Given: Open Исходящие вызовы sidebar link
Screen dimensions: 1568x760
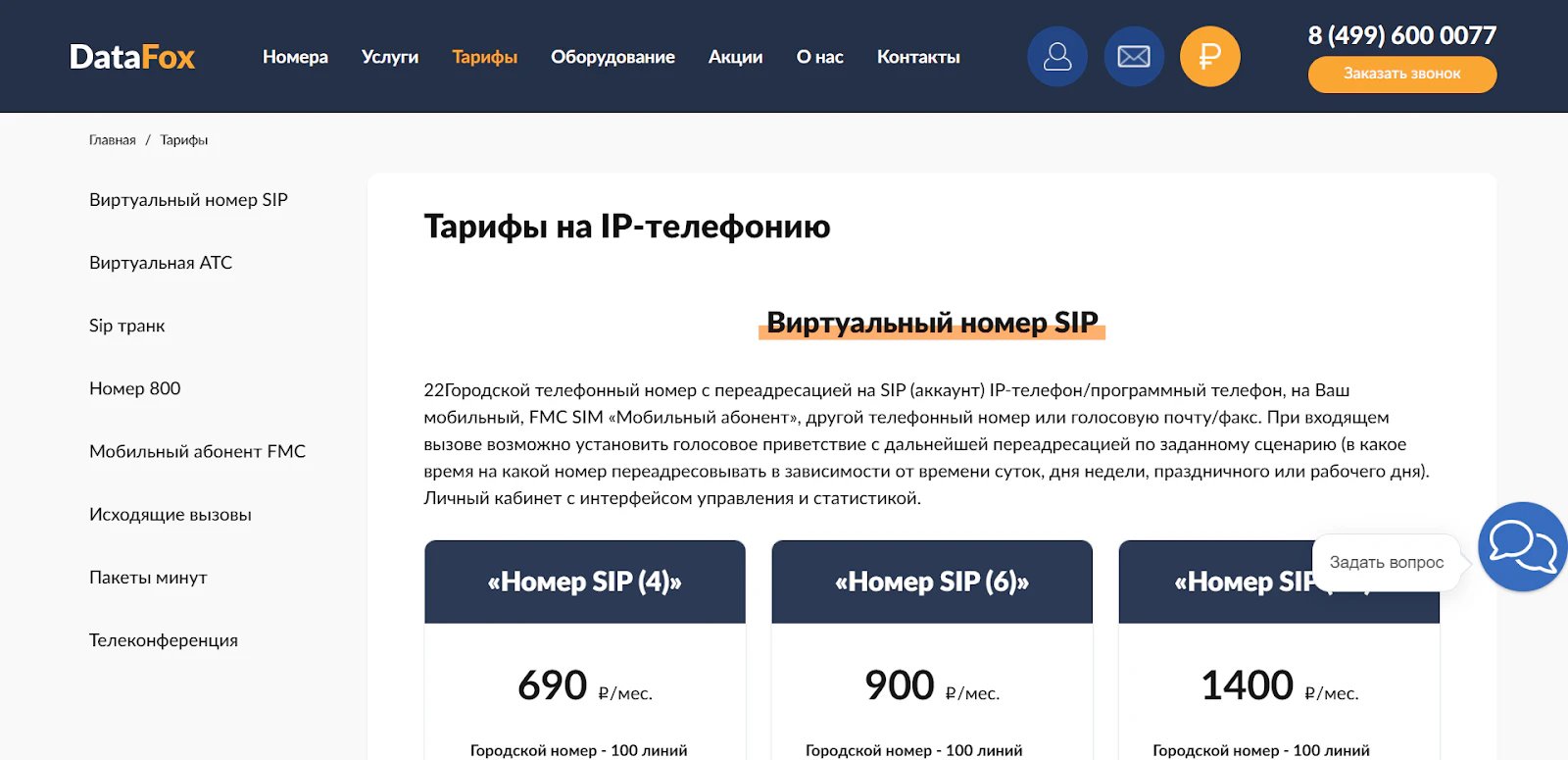Looking at the screenshot, I should tap(171, 515).
